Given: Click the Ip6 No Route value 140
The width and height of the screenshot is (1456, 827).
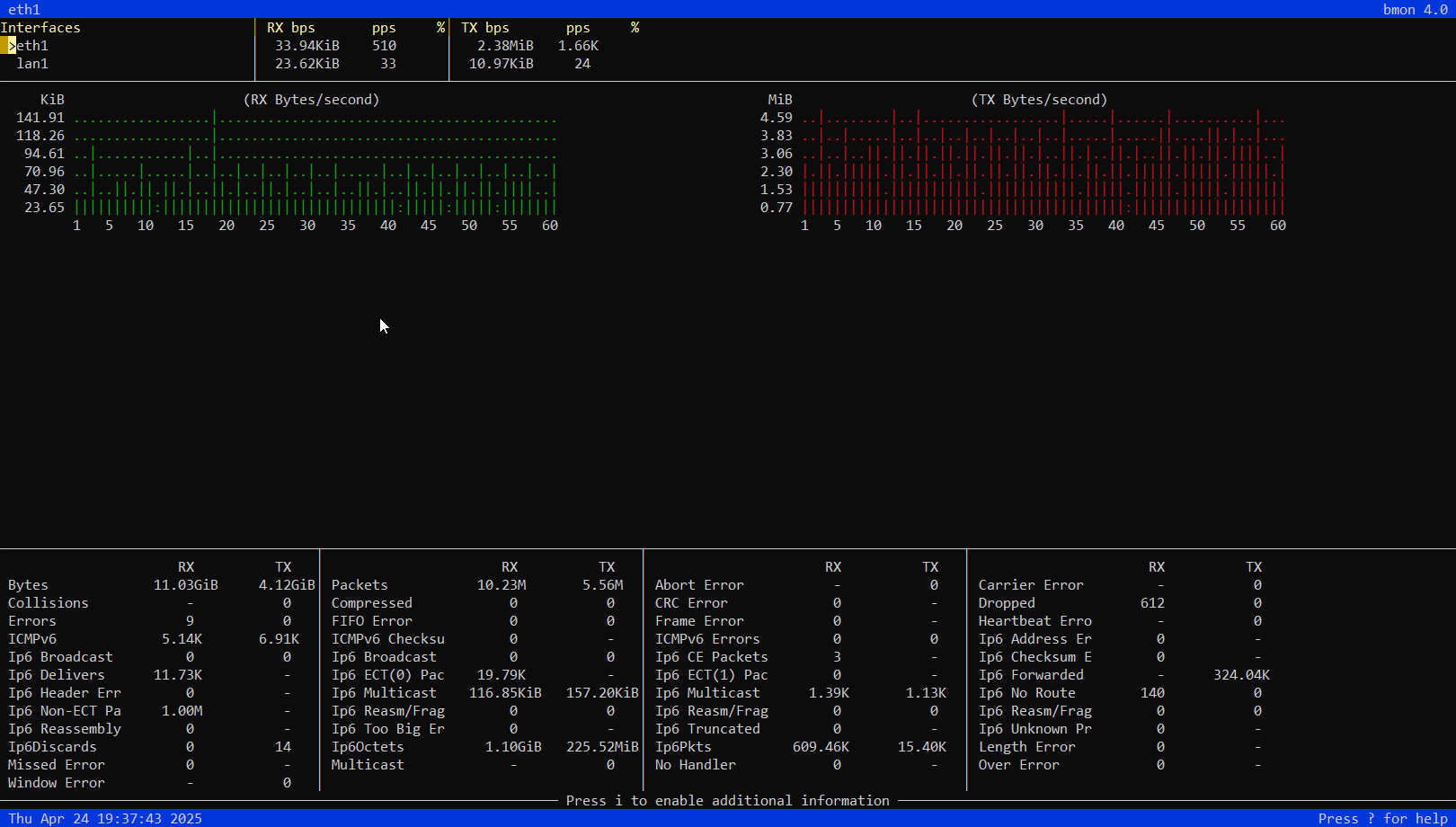Looking at the screenshot, I should pyautogui.click(x=1152, y=693).
